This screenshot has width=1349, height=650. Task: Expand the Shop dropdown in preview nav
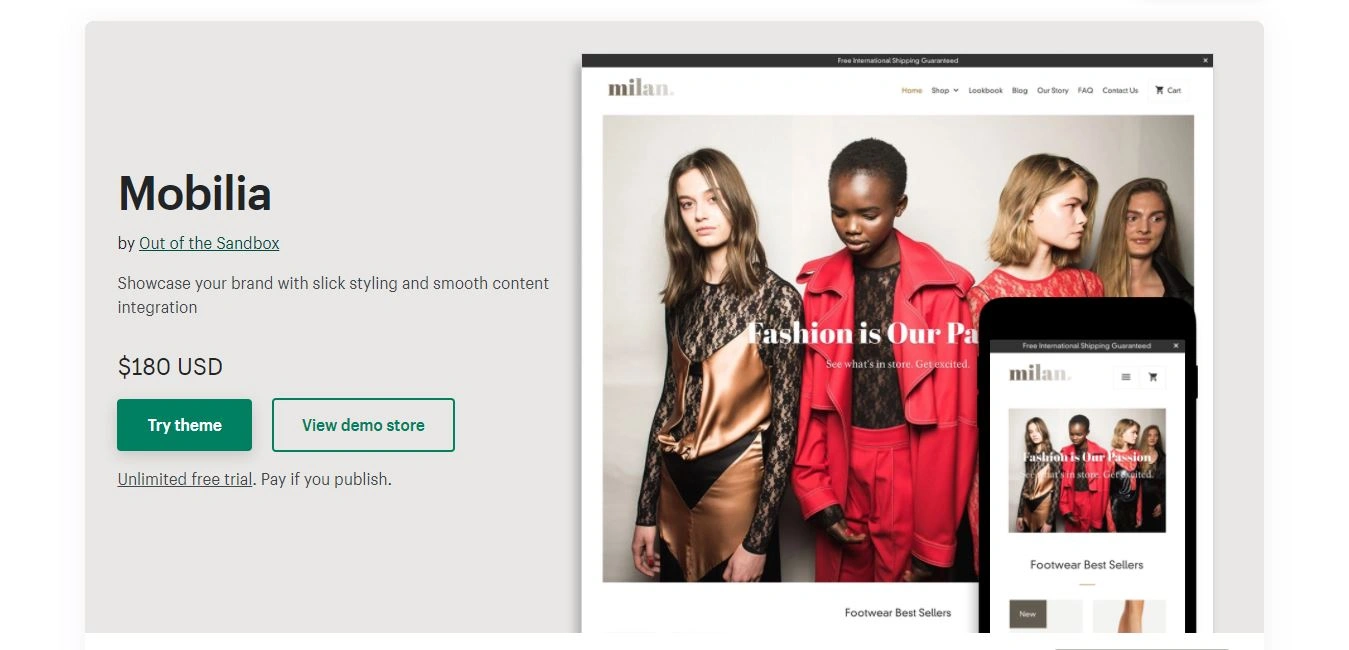coord(944,90)
